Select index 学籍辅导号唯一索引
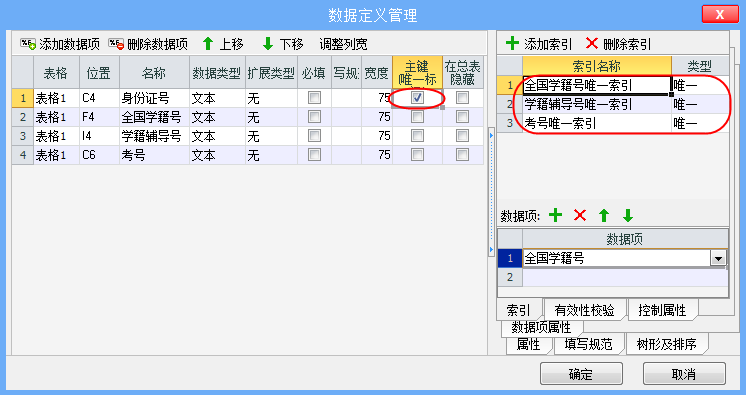The width and height of the screenshot is (746, 395). [597, 105]
